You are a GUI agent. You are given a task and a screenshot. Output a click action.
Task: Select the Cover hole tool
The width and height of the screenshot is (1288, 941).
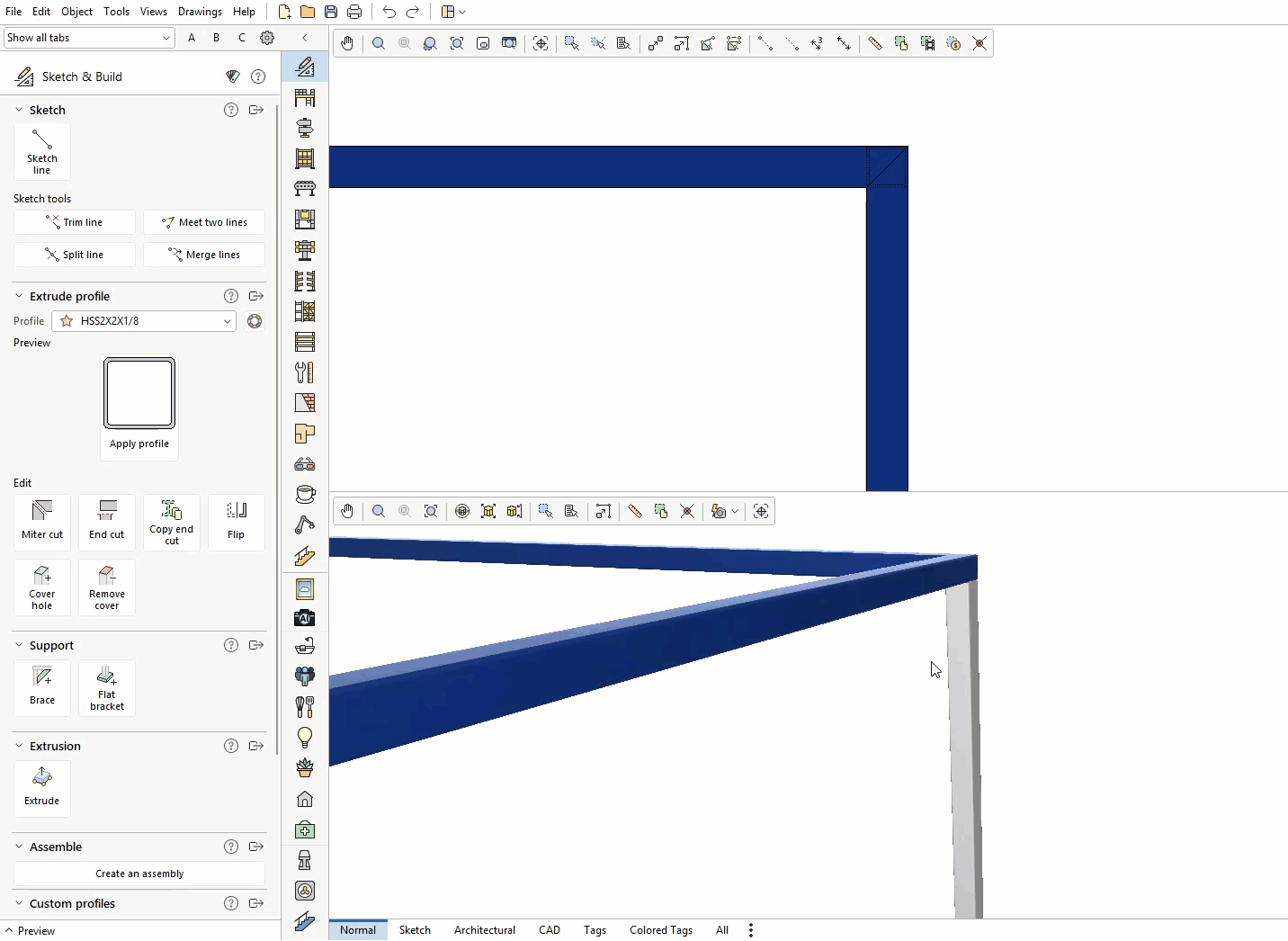[x=42, y=587]
